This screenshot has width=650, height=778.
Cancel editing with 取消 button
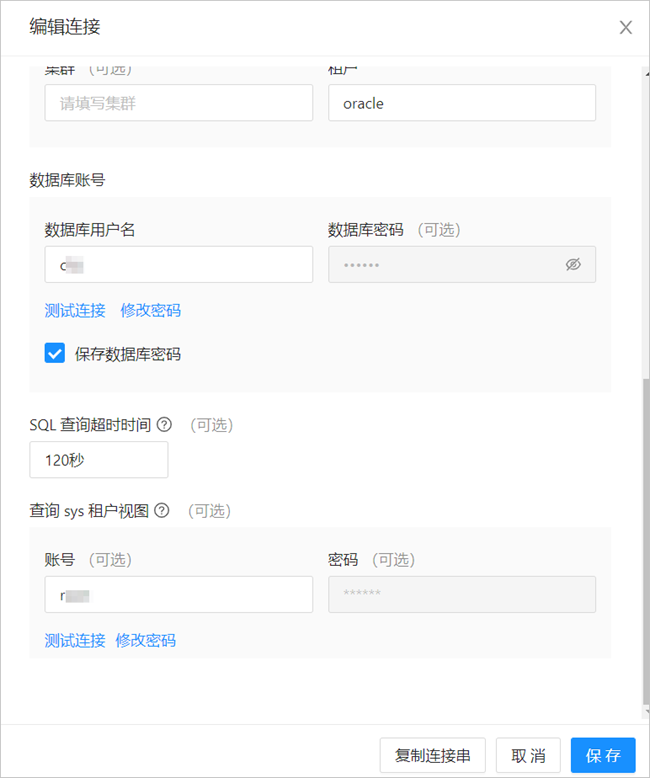coord(527,755)
